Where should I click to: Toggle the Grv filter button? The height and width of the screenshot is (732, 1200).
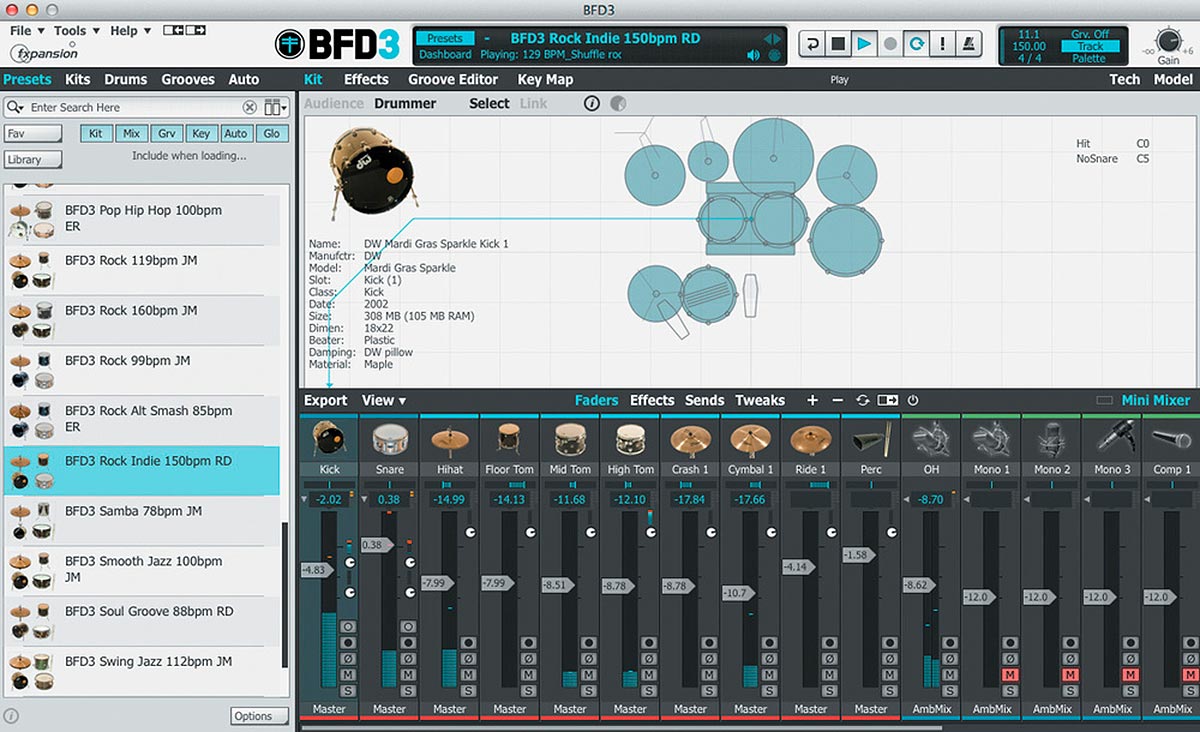click(166, 133)
